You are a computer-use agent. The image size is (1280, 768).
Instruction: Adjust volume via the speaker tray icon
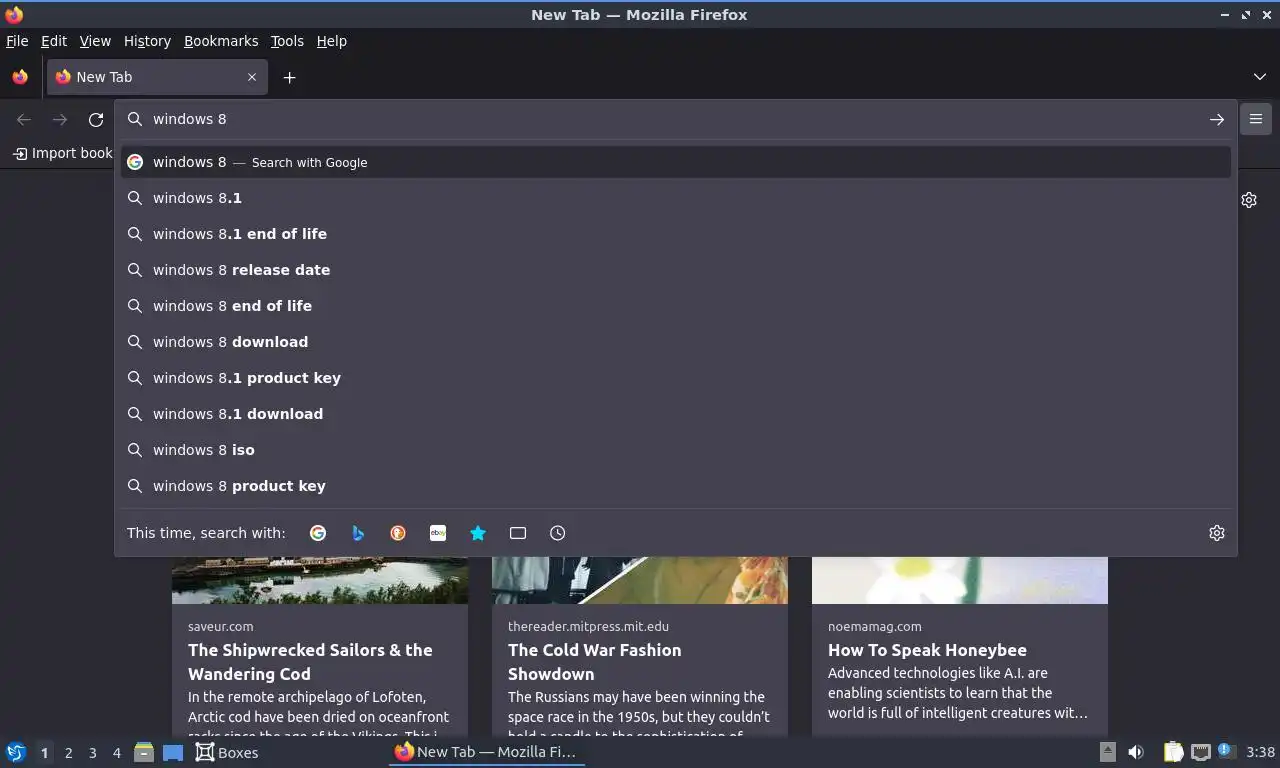(x=1136, y=752)
